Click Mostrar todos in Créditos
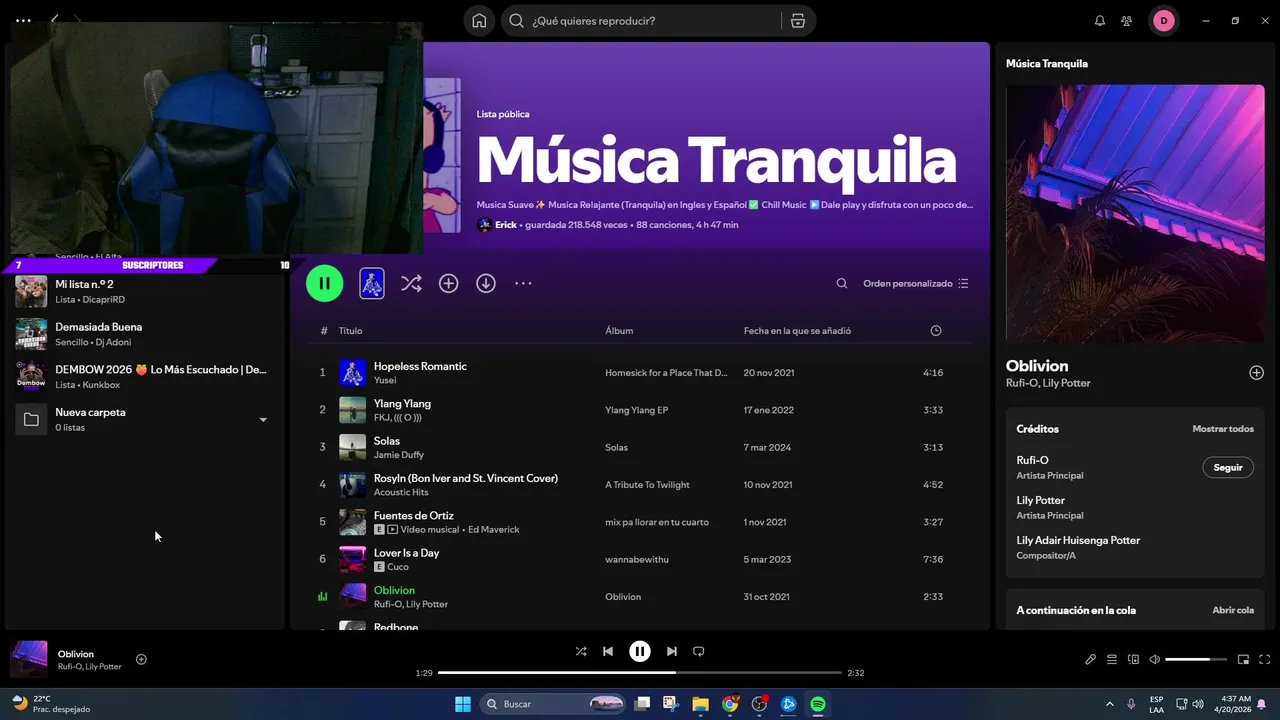 [x=1223, y=429]
